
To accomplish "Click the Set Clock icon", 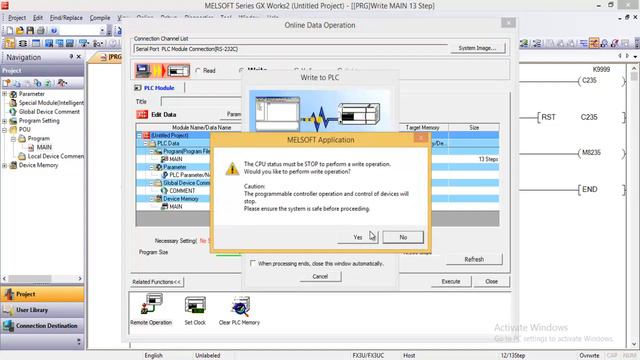I will coord(195,305).
